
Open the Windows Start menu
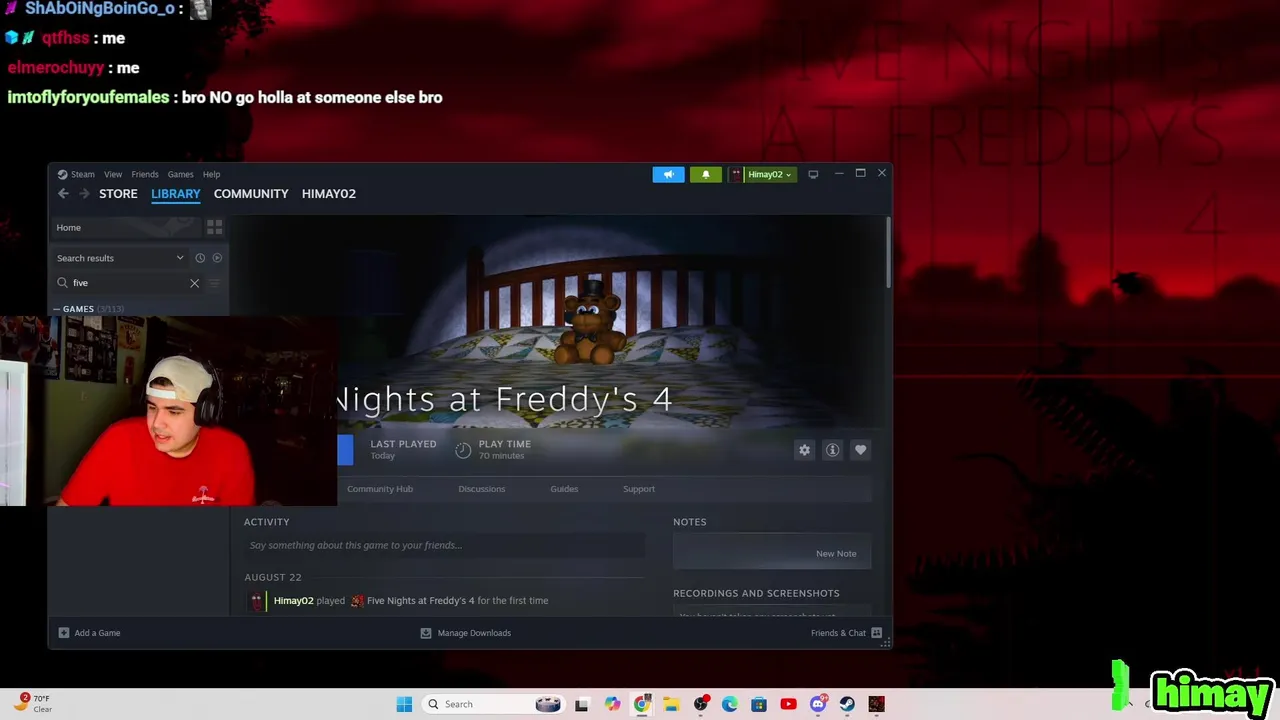click(x=404, y=704)
